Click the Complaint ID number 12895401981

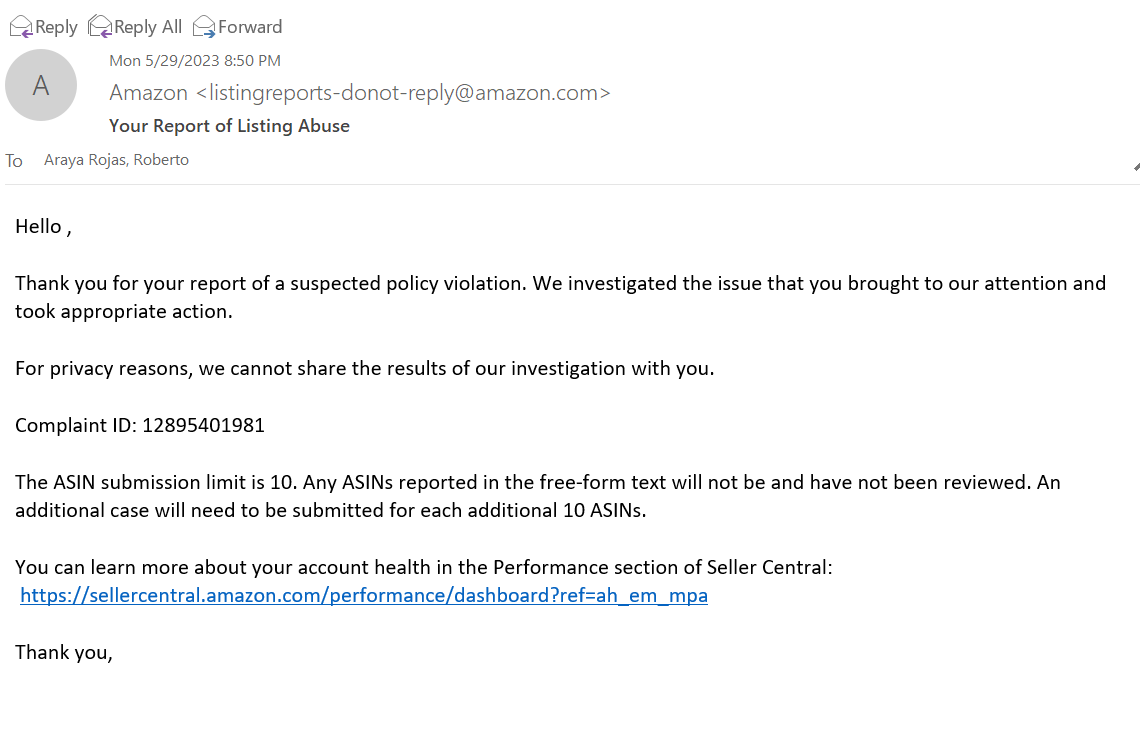point(204,425)
